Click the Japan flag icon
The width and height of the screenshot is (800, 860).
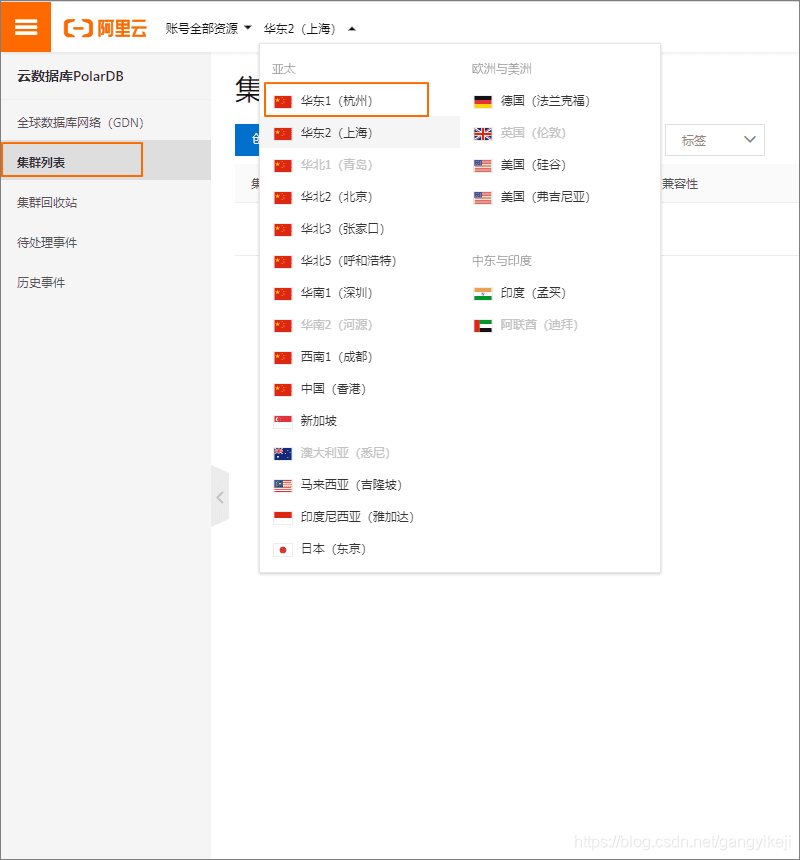pos(283,549)
